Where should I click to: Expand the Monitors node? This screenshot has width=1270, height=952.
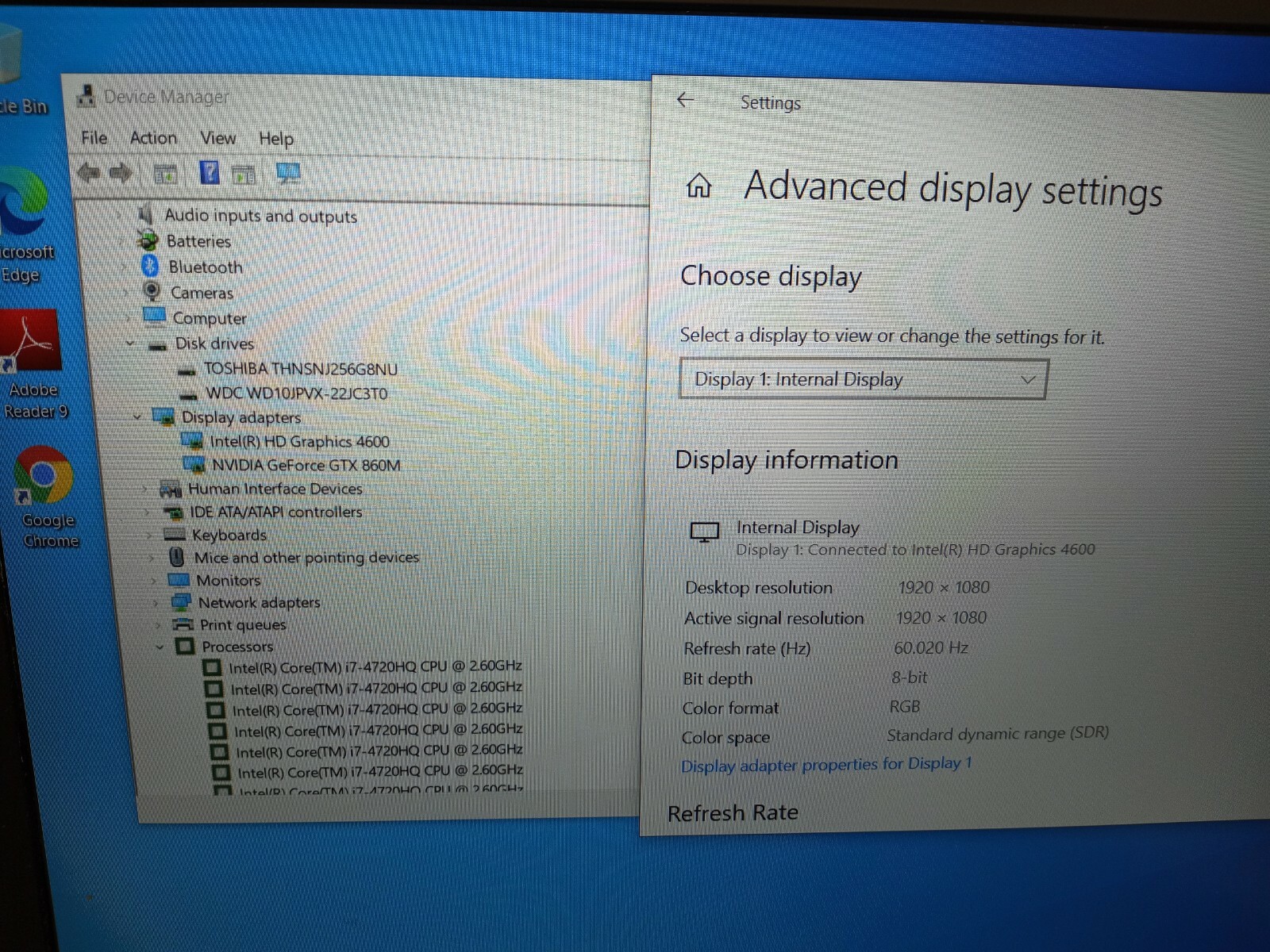pos(154,580)
